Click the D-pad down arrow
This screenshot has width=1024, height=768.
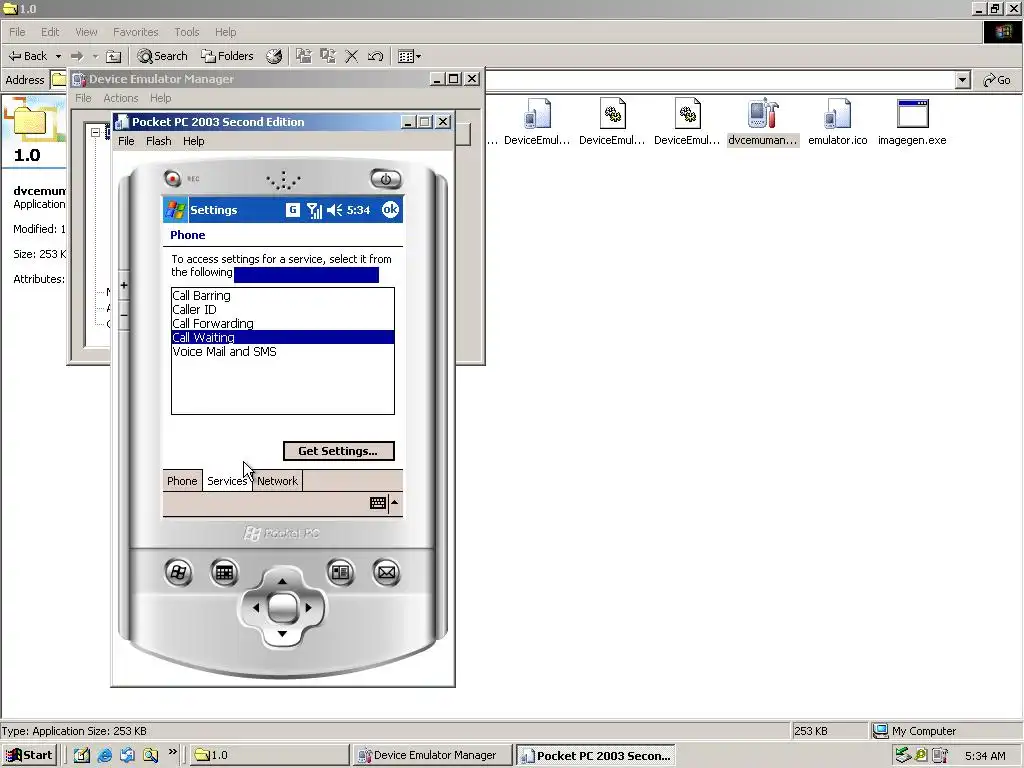click(282, 633)
